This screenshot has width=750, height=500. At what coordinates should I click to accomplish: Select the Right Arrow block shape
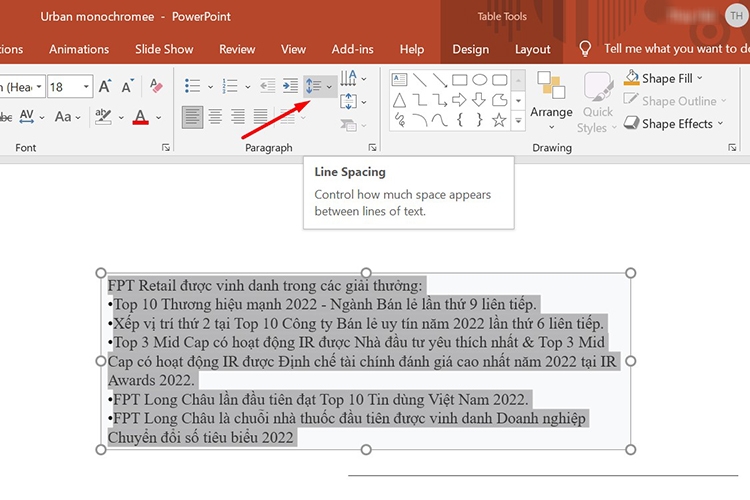[460, 100]
